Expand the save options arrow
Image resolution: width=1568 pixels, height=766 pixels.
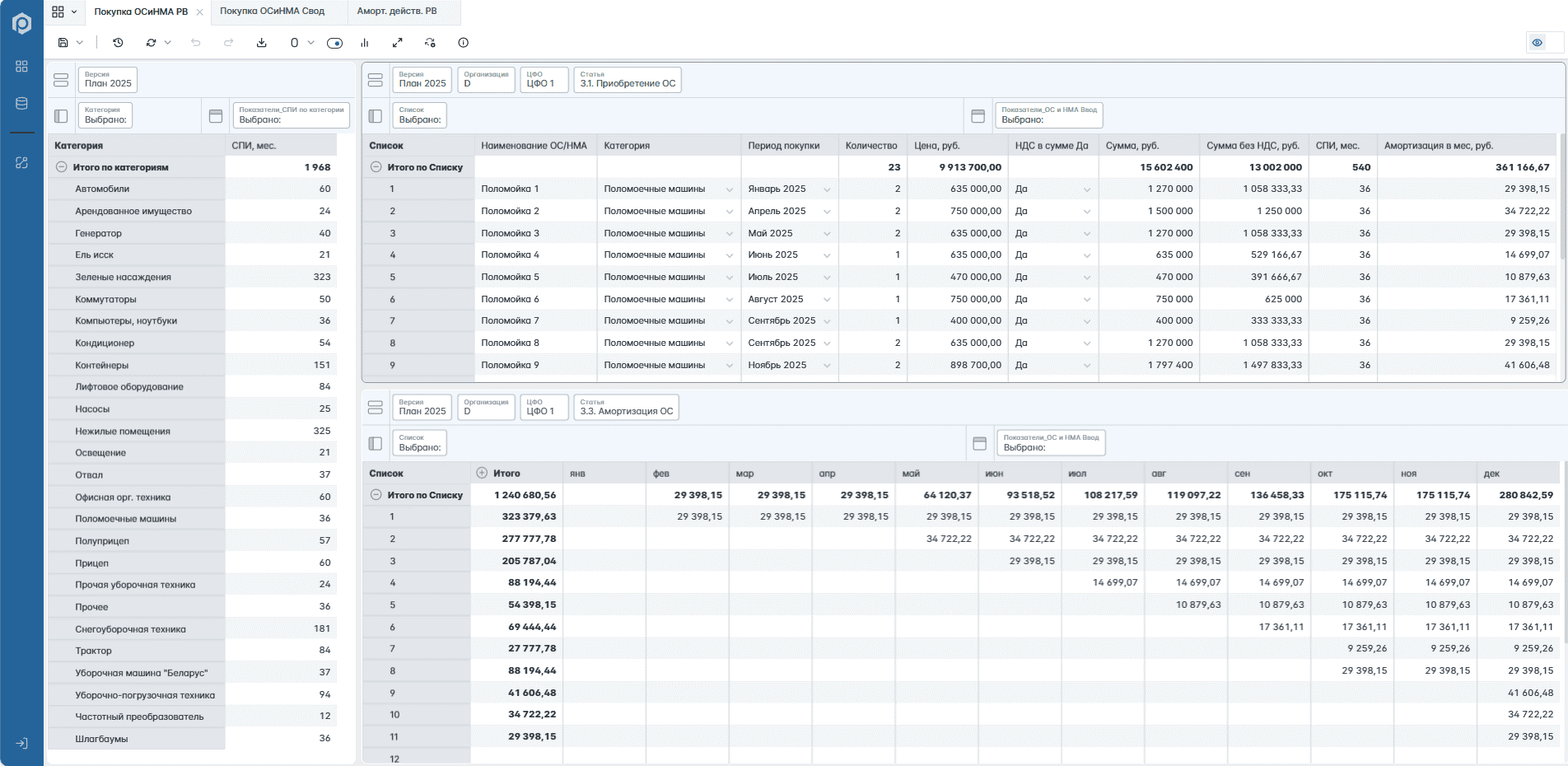click(80, 43)
